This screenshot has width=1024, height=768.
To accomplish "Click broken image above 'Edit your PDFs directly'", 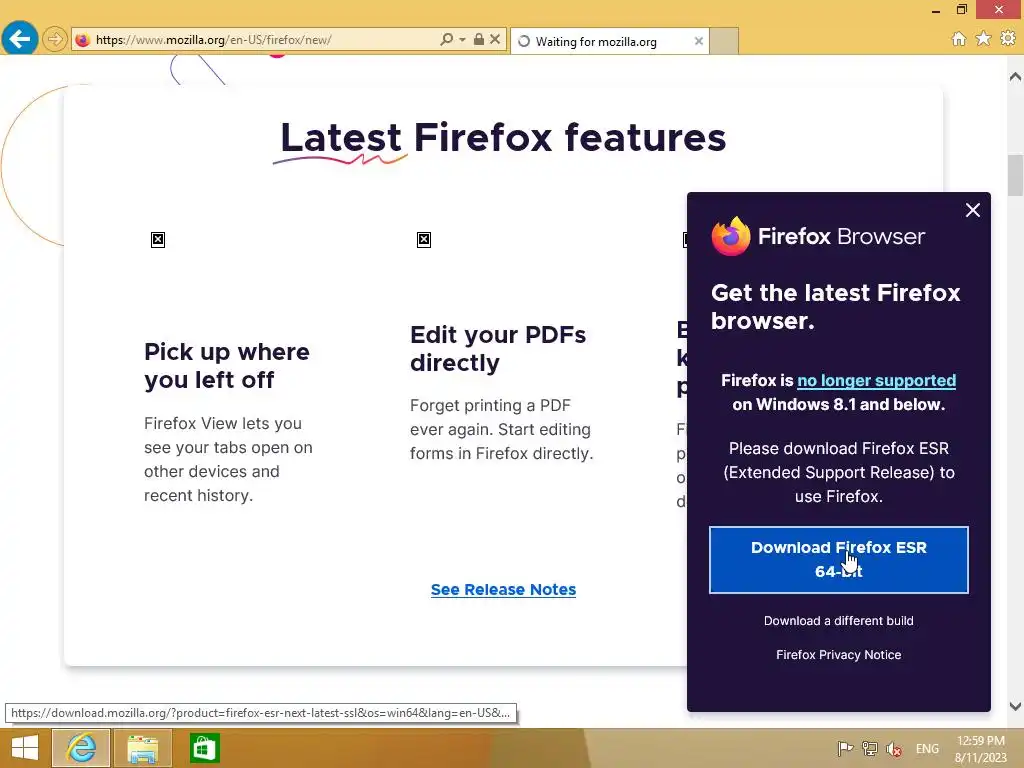I will point(424,240).
